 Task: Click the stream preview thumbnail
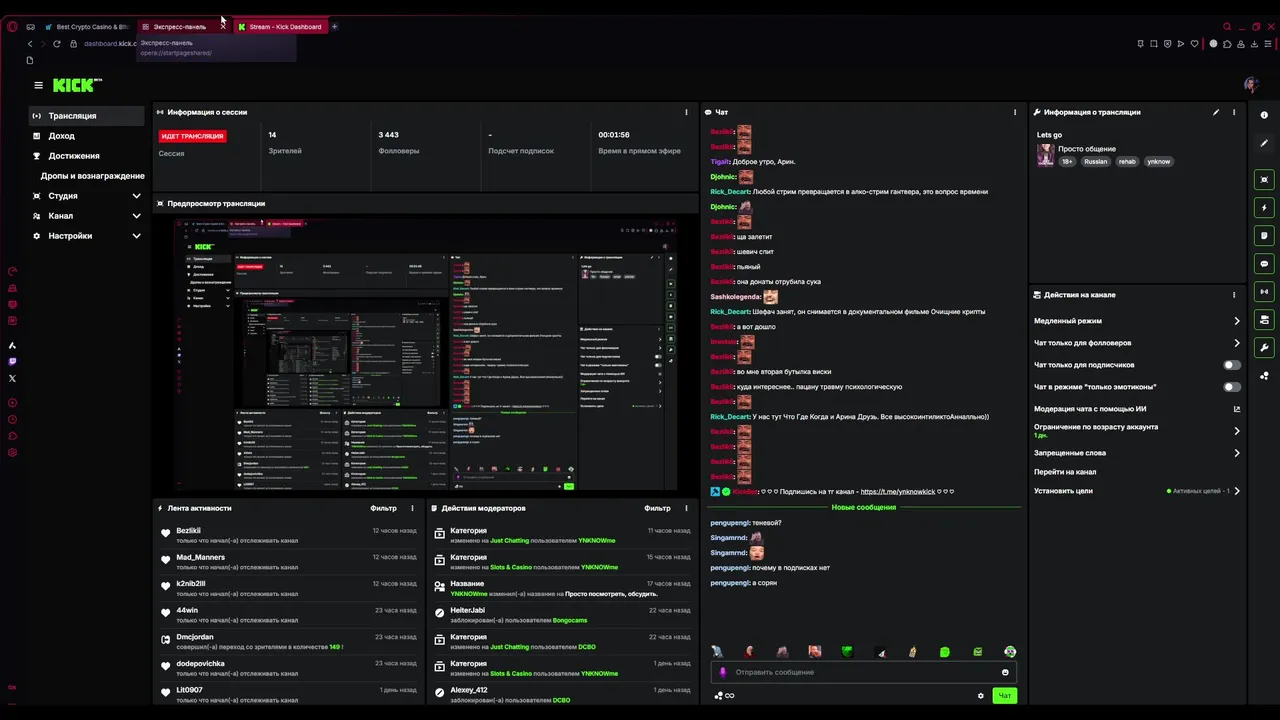coord(426,354)
